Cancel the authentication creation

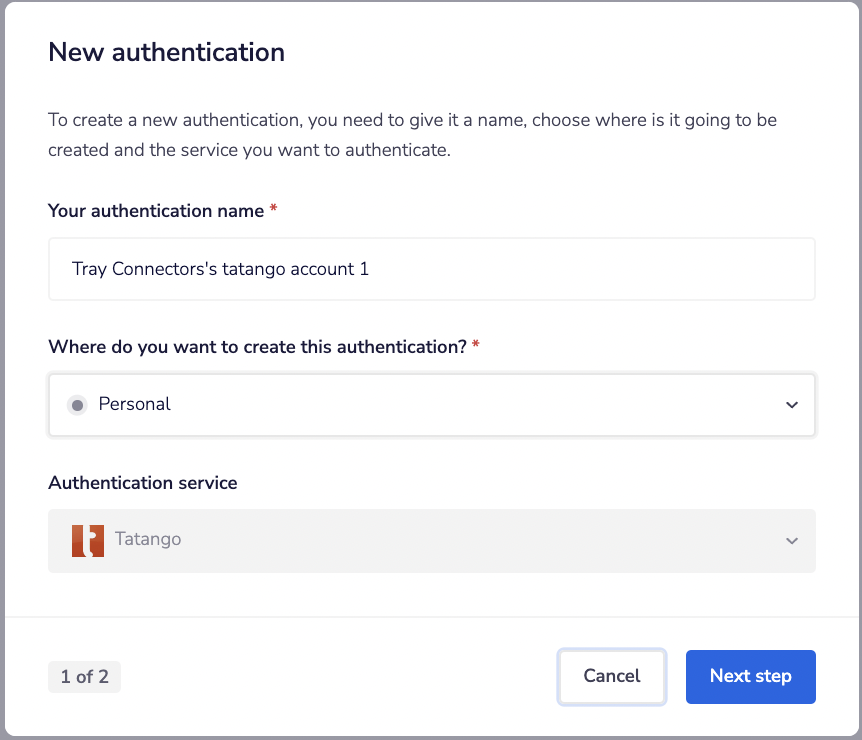coord(611,676)
